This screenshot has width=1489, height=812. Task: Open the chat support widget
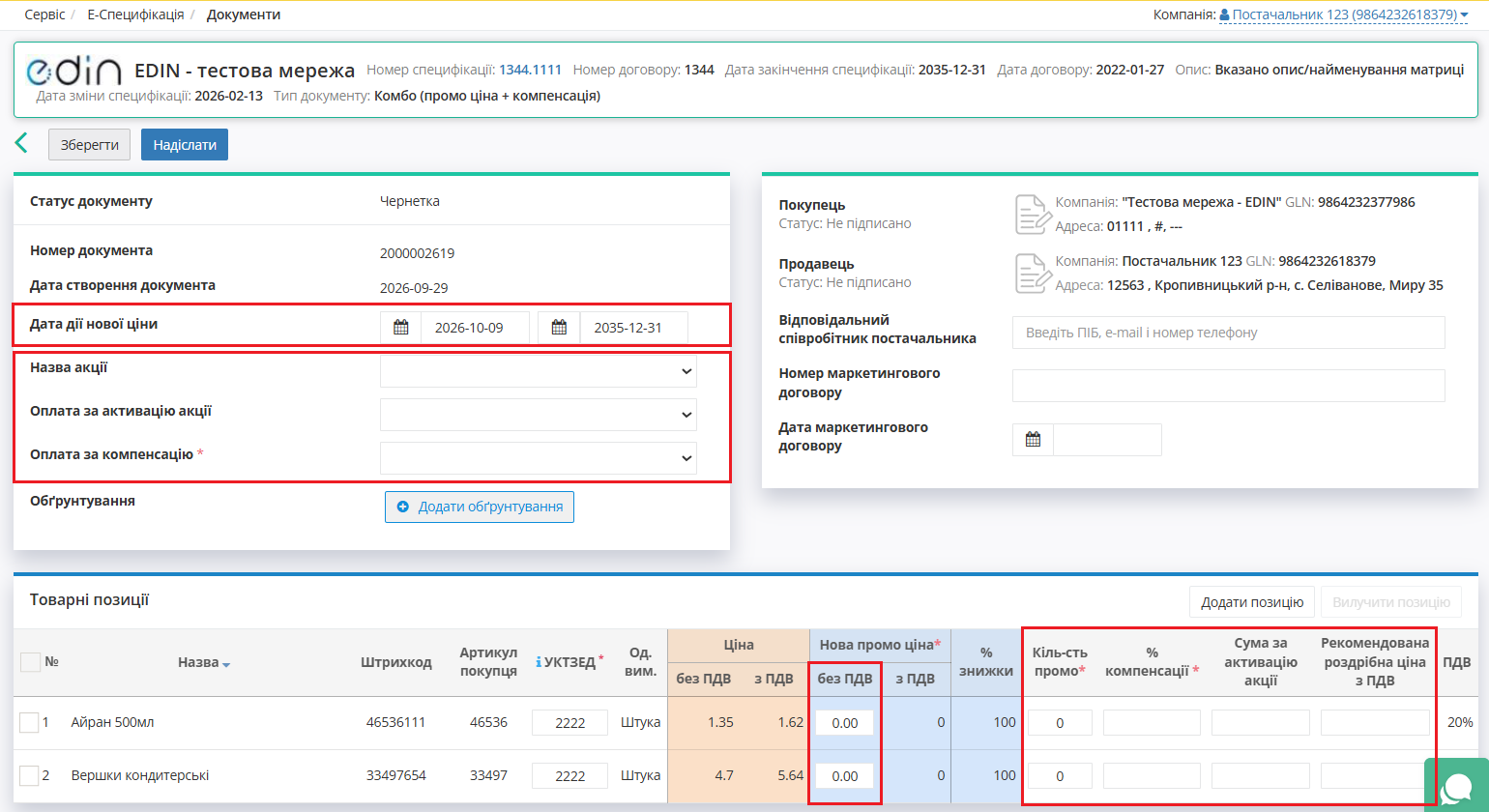coord(1457,787)
